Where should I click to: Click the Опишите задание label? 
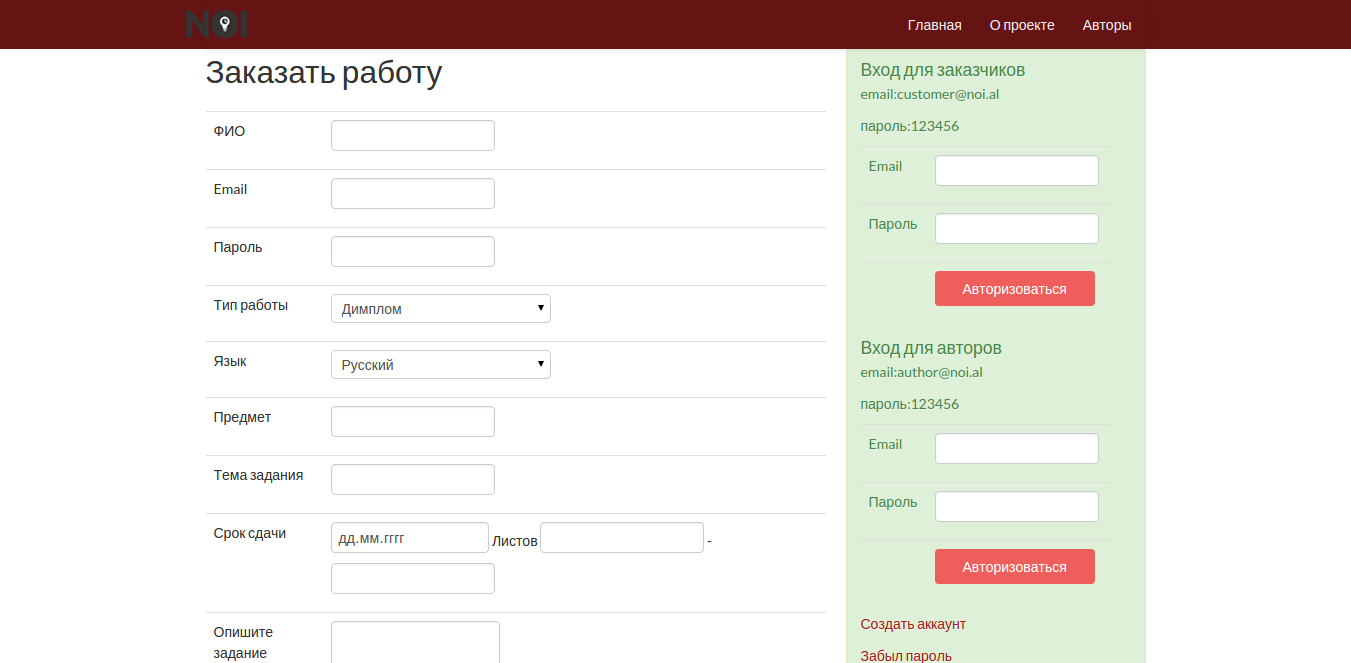tap(243, 642)
